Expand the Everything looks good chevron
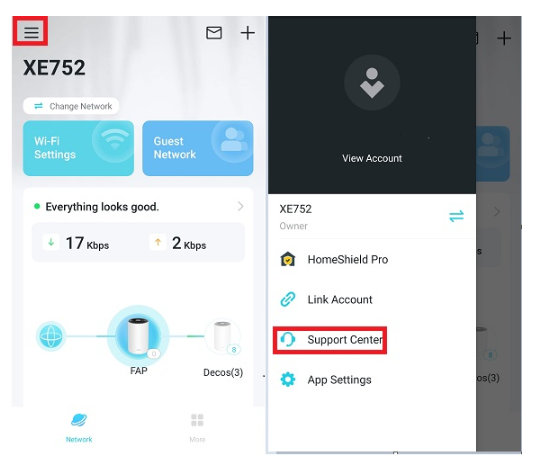This screenshot has width=541, height=462. pyautogui.click(x=240, y=207)
